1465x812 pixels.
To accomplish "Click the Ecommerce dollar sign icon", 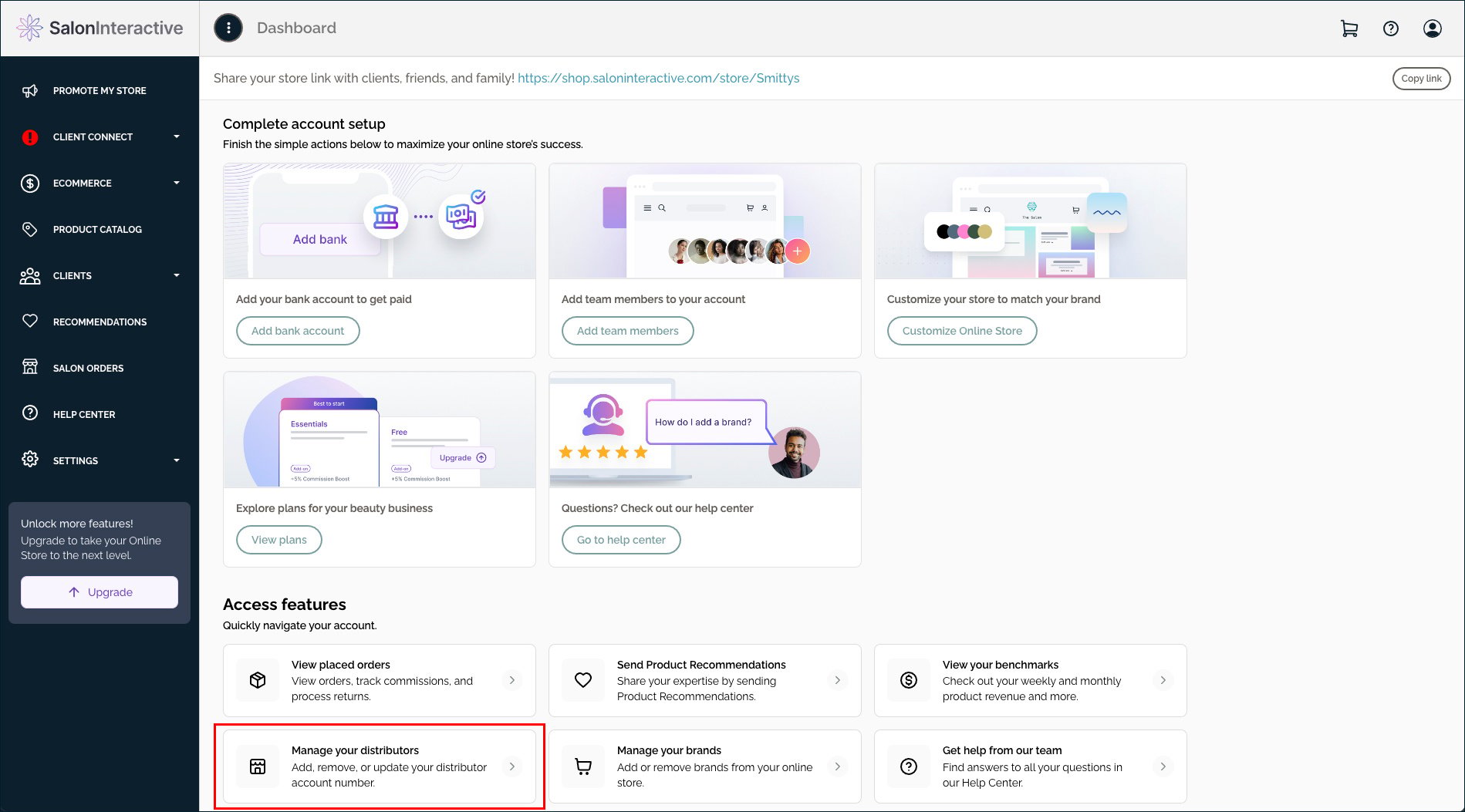I will point(30,184).
